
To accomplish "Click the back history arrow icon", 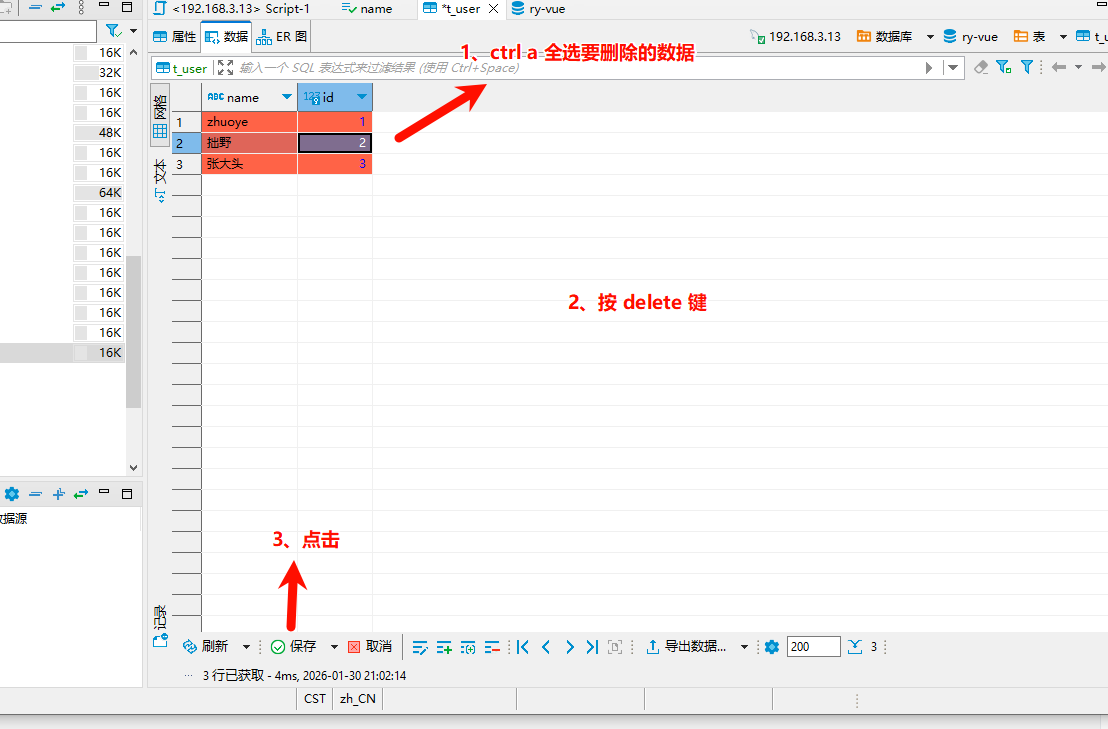I will coord(1059,67).
